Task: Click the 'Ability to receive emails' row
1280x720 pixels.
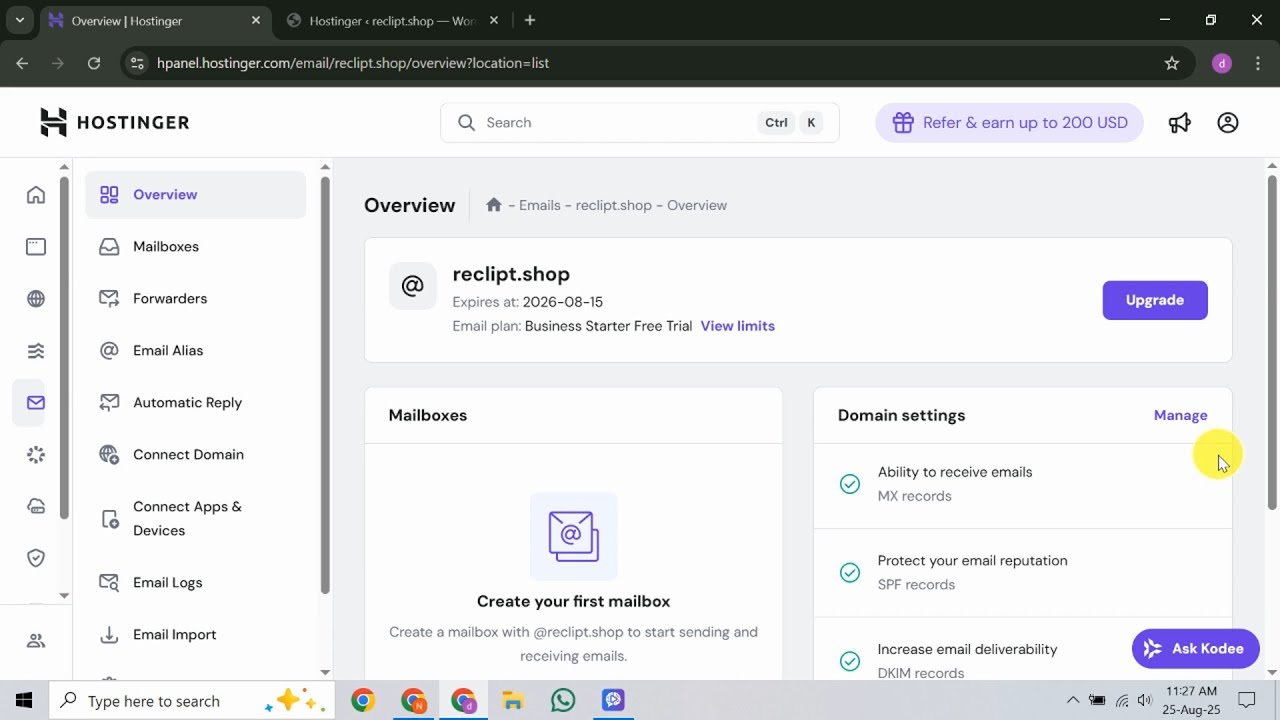Action: [x=1023, y=484]
